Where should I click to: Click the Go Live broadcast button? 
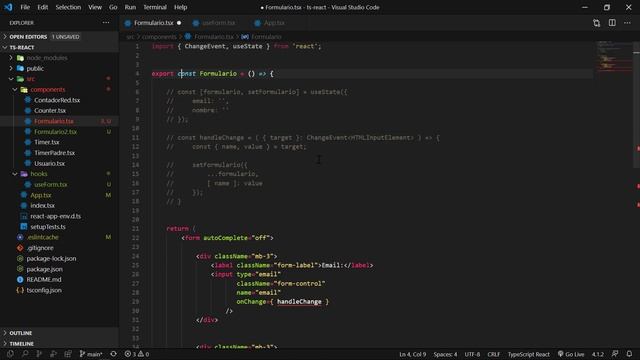click(x=571, y=354)
